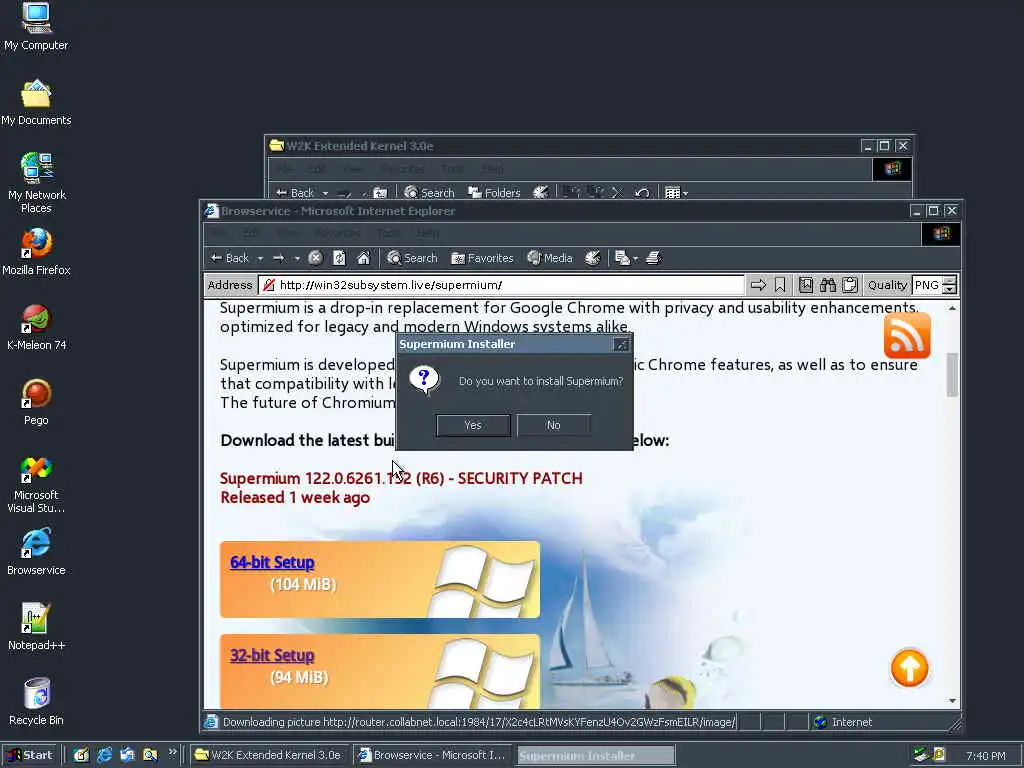Go to the Home page in Internet Explorer
Image resolution: width=1024 pixels, height=768 pixels.
click(x=364, y=258)
